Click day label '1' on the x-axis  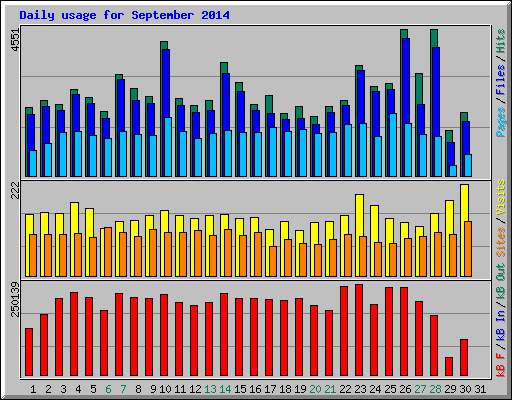tap(33, 389)
